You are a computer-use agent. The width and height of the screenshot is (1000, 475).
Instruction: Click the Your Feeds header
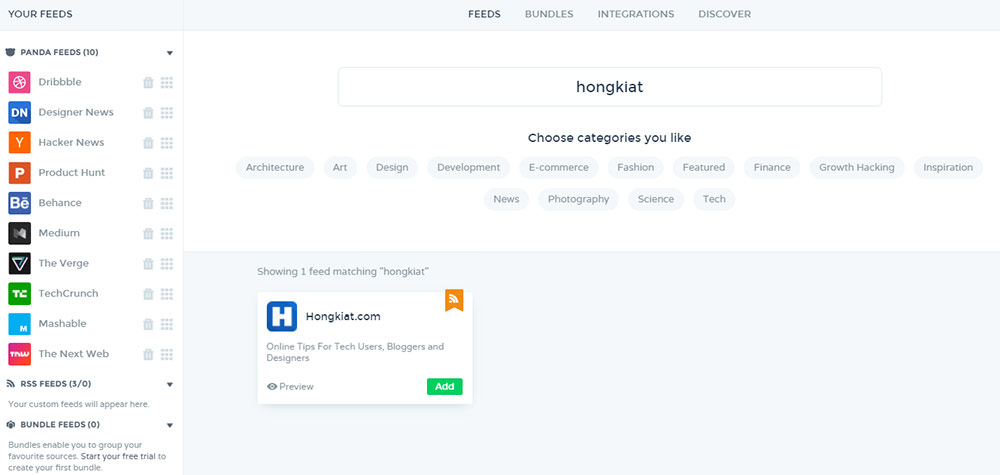[40, 14]
